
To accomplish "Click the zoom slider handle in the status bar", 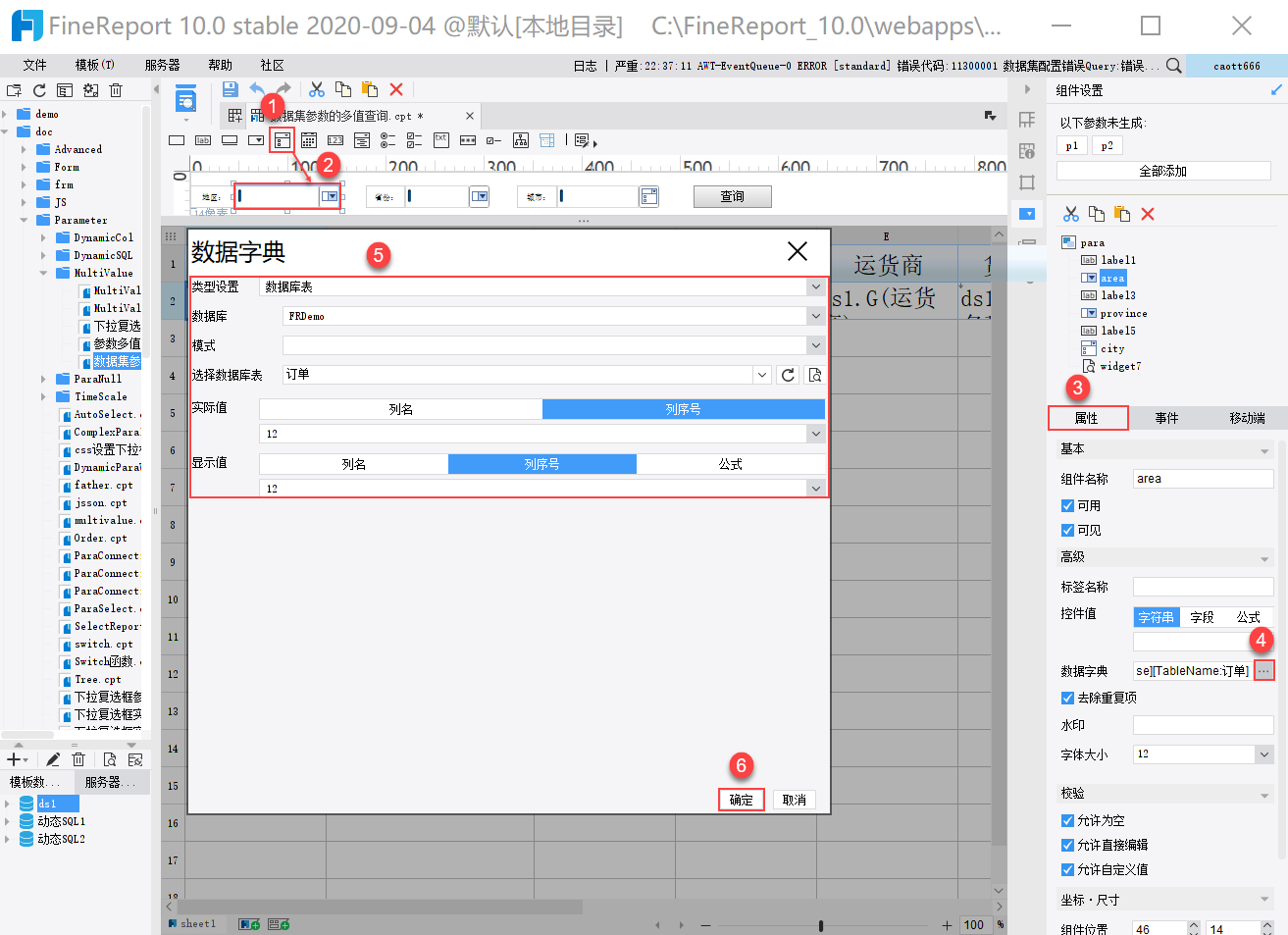I will click(x=820, y=925).
